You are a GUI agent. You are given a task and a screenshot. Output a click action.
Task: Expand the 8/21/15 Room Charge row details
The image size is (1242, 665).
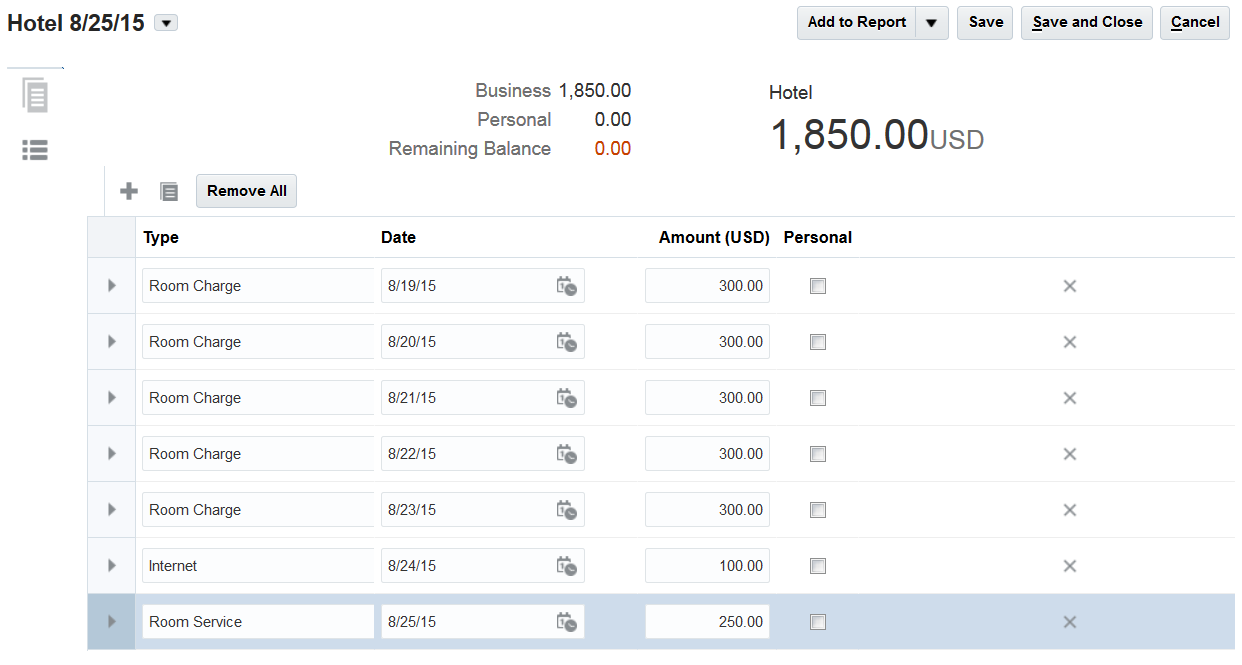(111, 398)
